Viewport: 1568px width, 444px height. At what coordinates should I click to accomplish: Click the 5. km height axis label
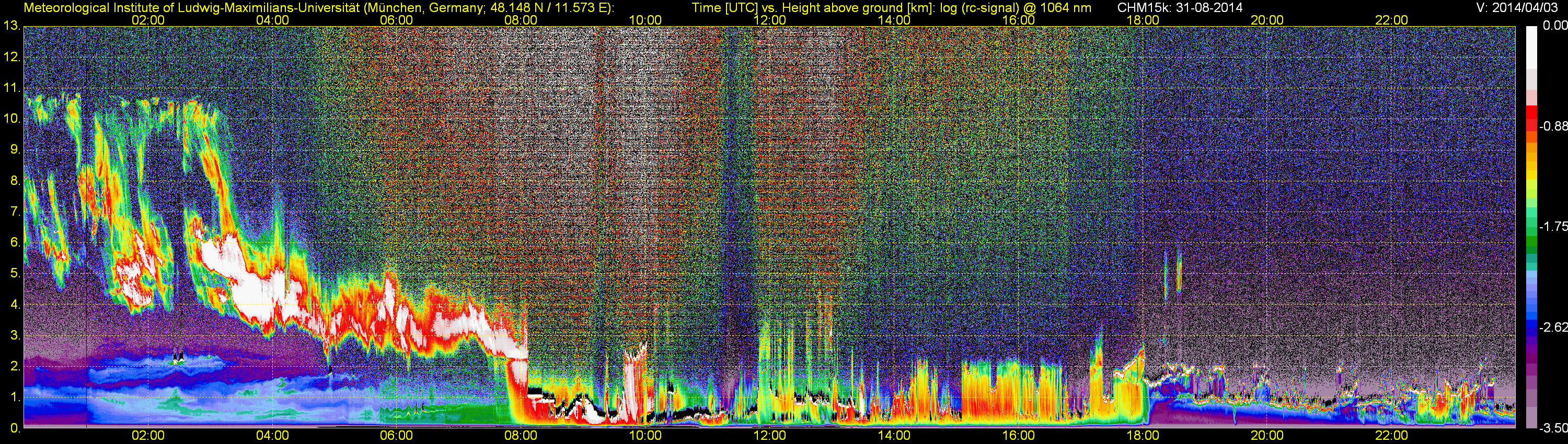coord(15,273)
